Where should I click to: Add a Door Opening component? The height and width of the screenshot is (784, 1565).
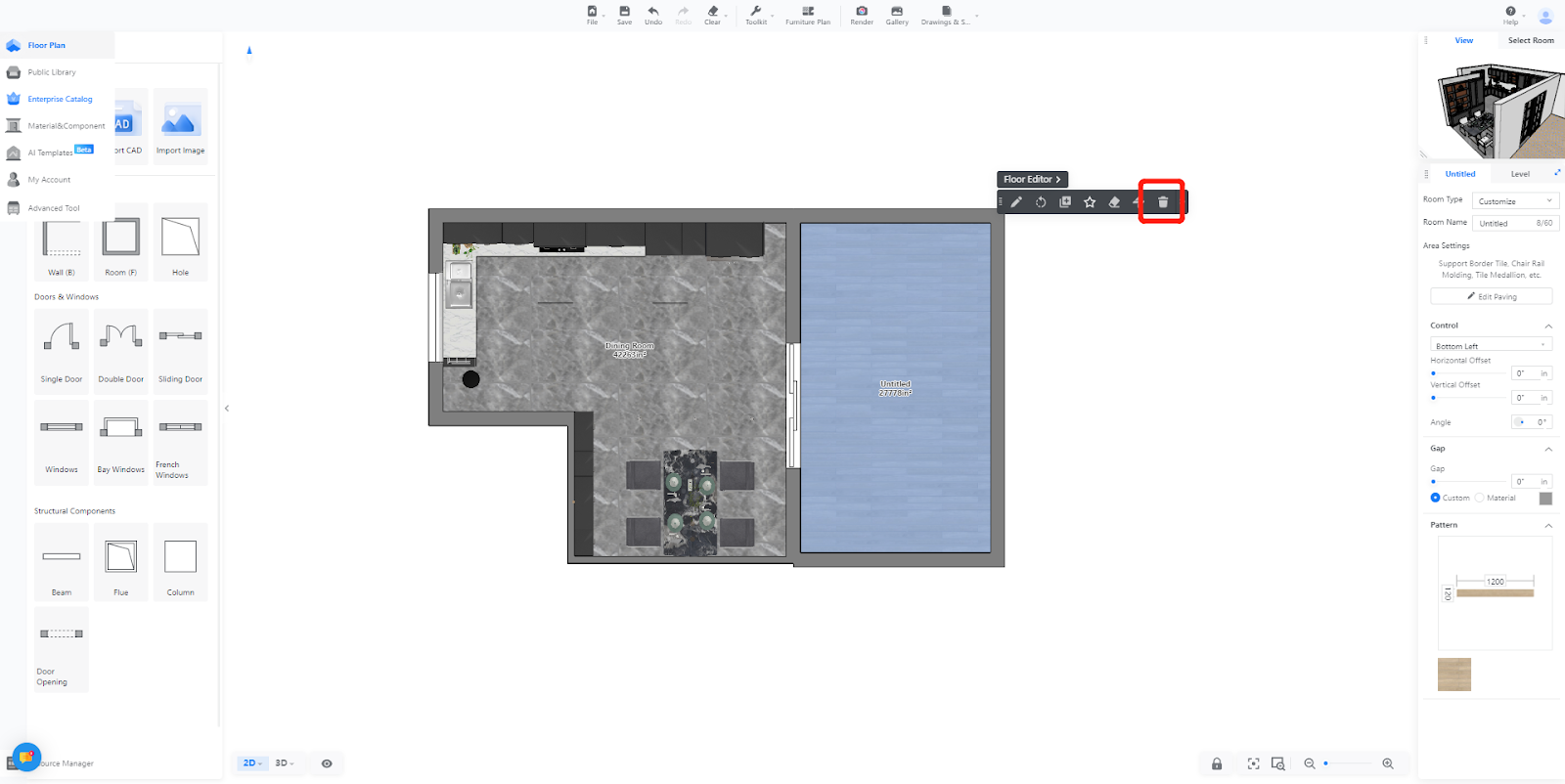[62, 650]
